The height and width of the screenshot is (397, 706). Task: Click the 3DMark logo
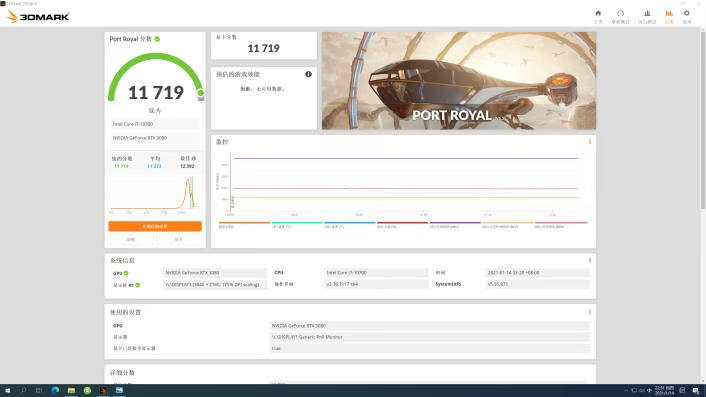(38, 17)
